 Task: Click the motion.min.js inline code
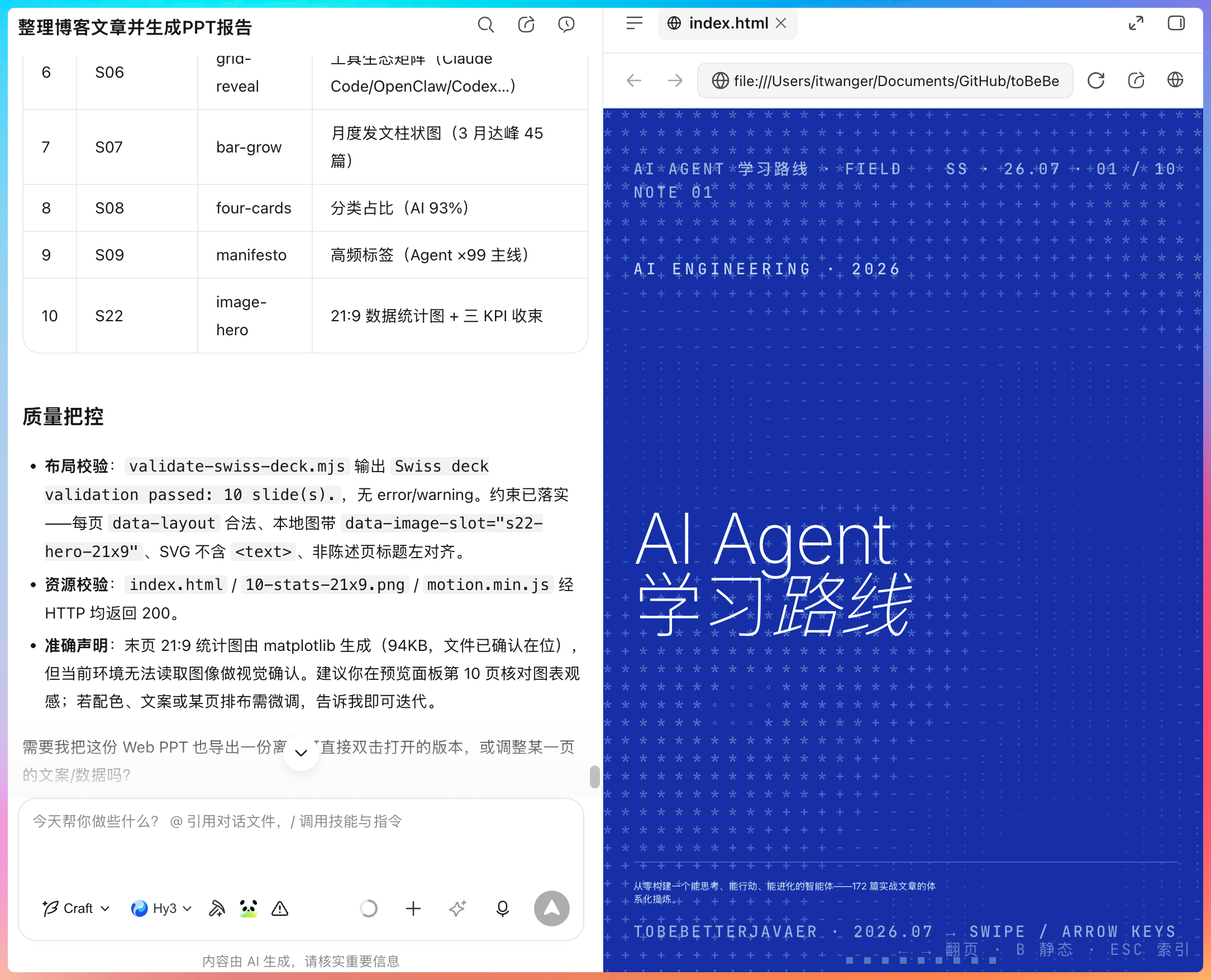point(488,585)
